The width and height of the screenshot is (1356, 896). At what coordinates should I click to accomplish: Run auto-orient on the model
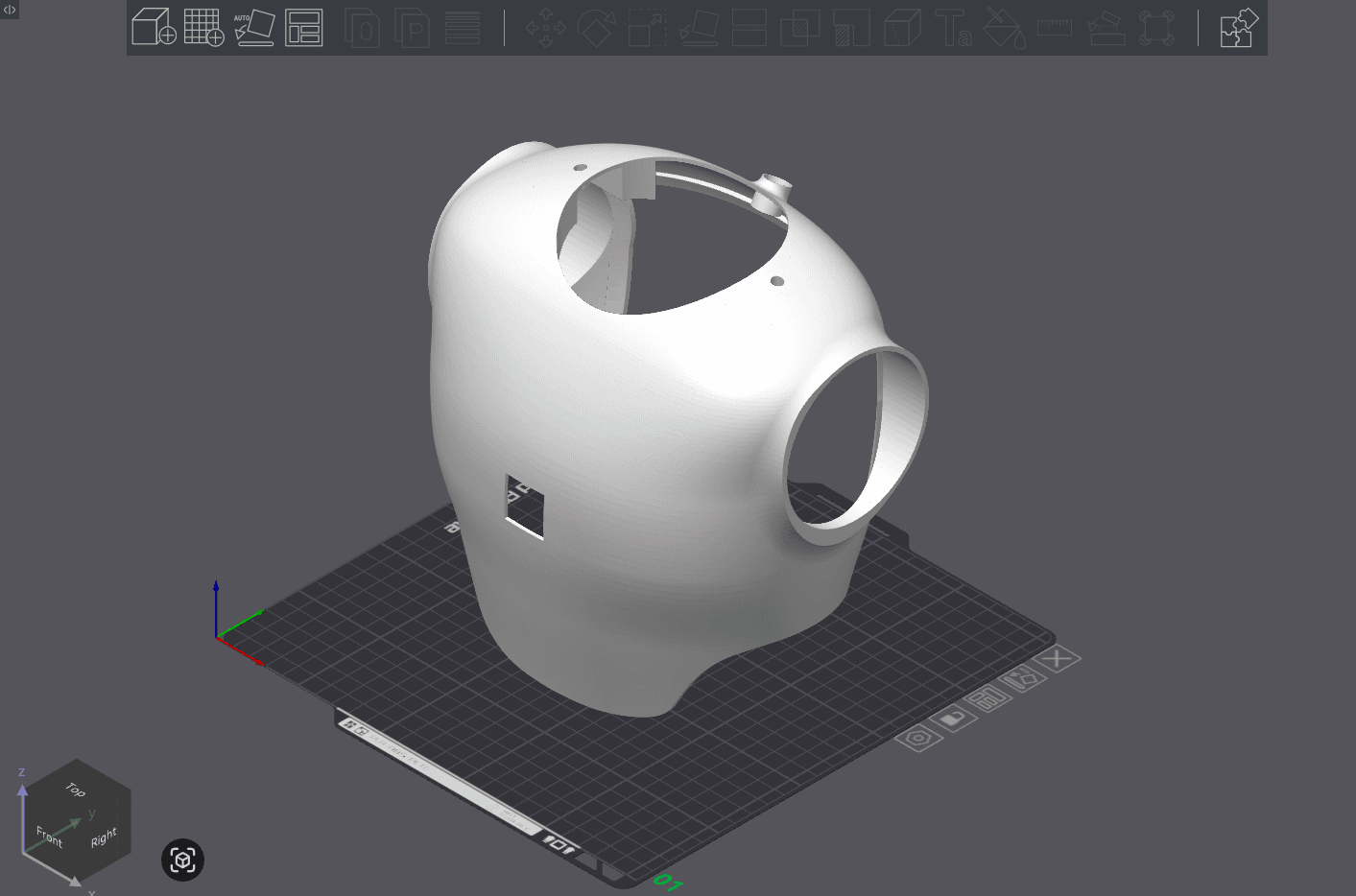click(255, 29)
